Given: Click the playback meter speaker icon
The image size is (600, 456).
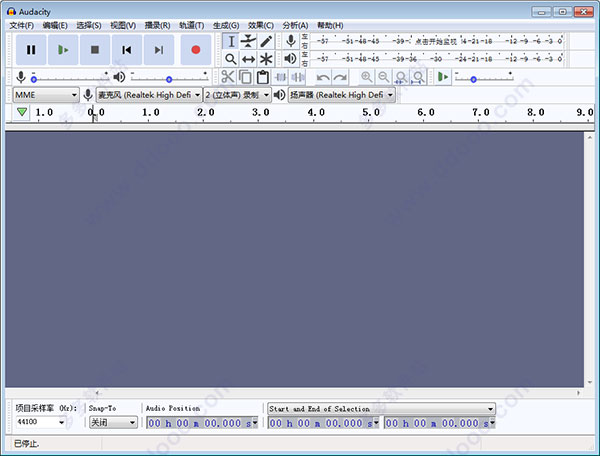Looking at the screenshot, I should 291,59.
